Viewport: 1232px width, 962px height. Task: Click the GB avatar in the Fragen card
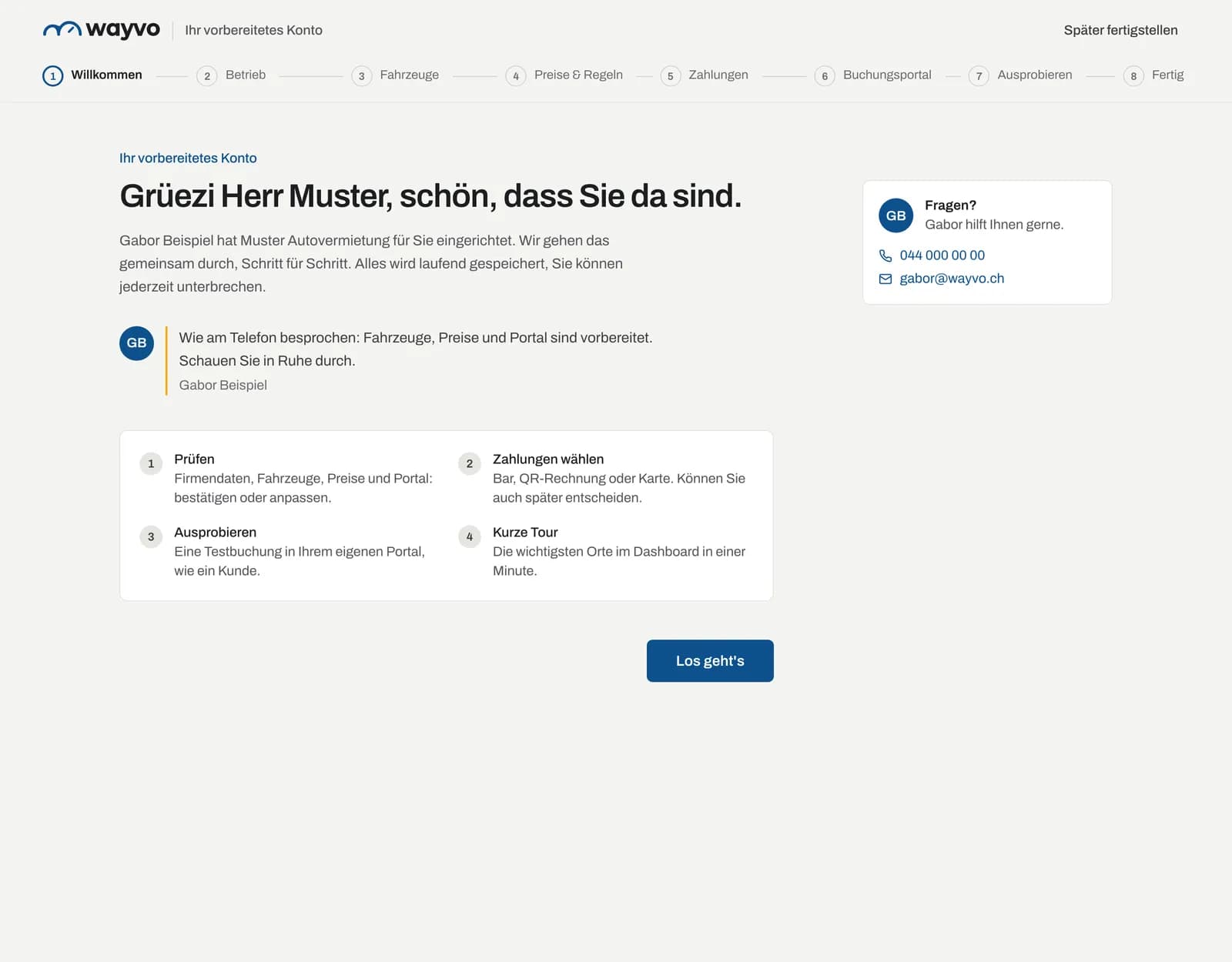click(x=896, y=215)
